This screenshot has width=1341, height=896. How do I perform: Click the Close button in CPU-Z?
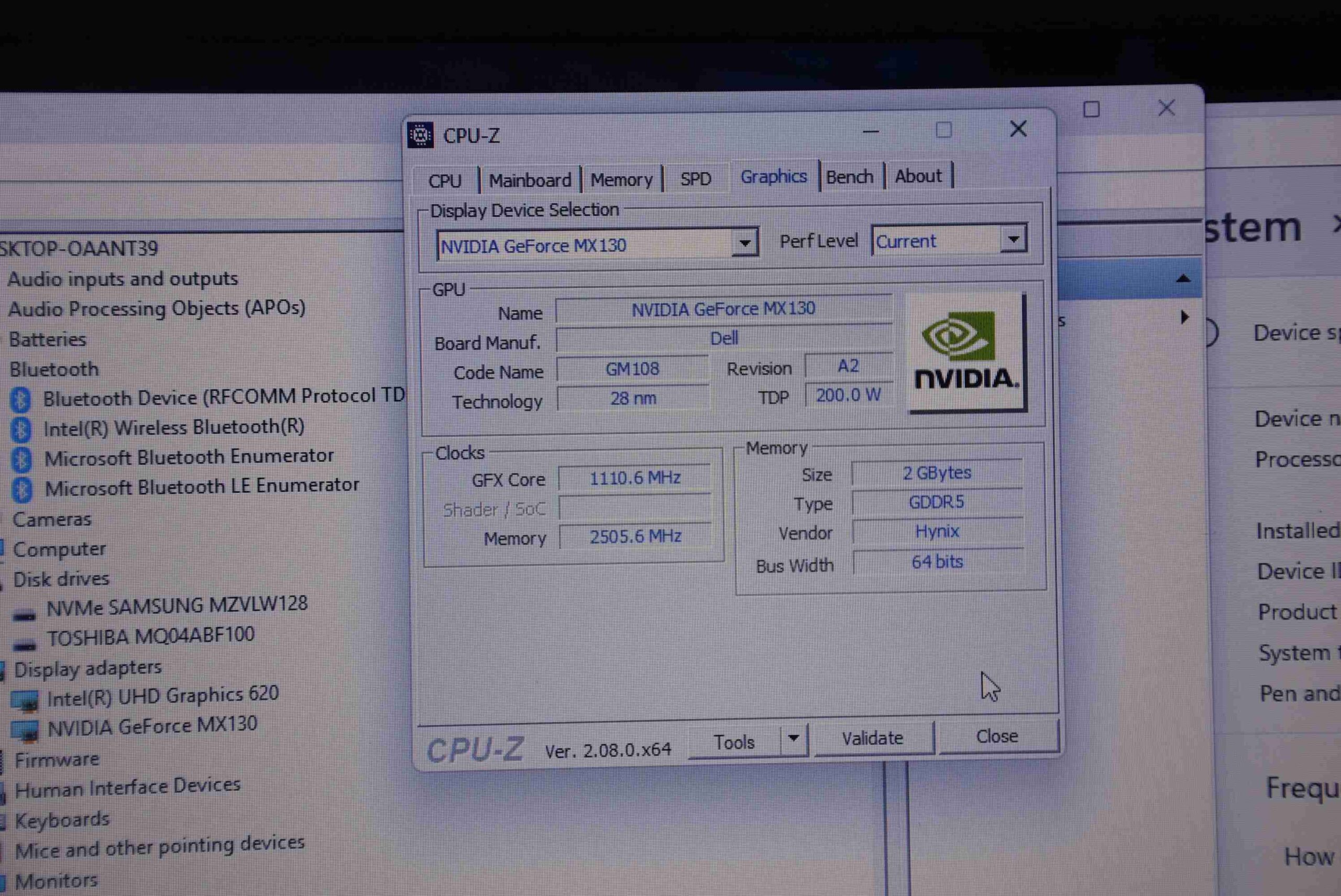(x=997, y=736)
